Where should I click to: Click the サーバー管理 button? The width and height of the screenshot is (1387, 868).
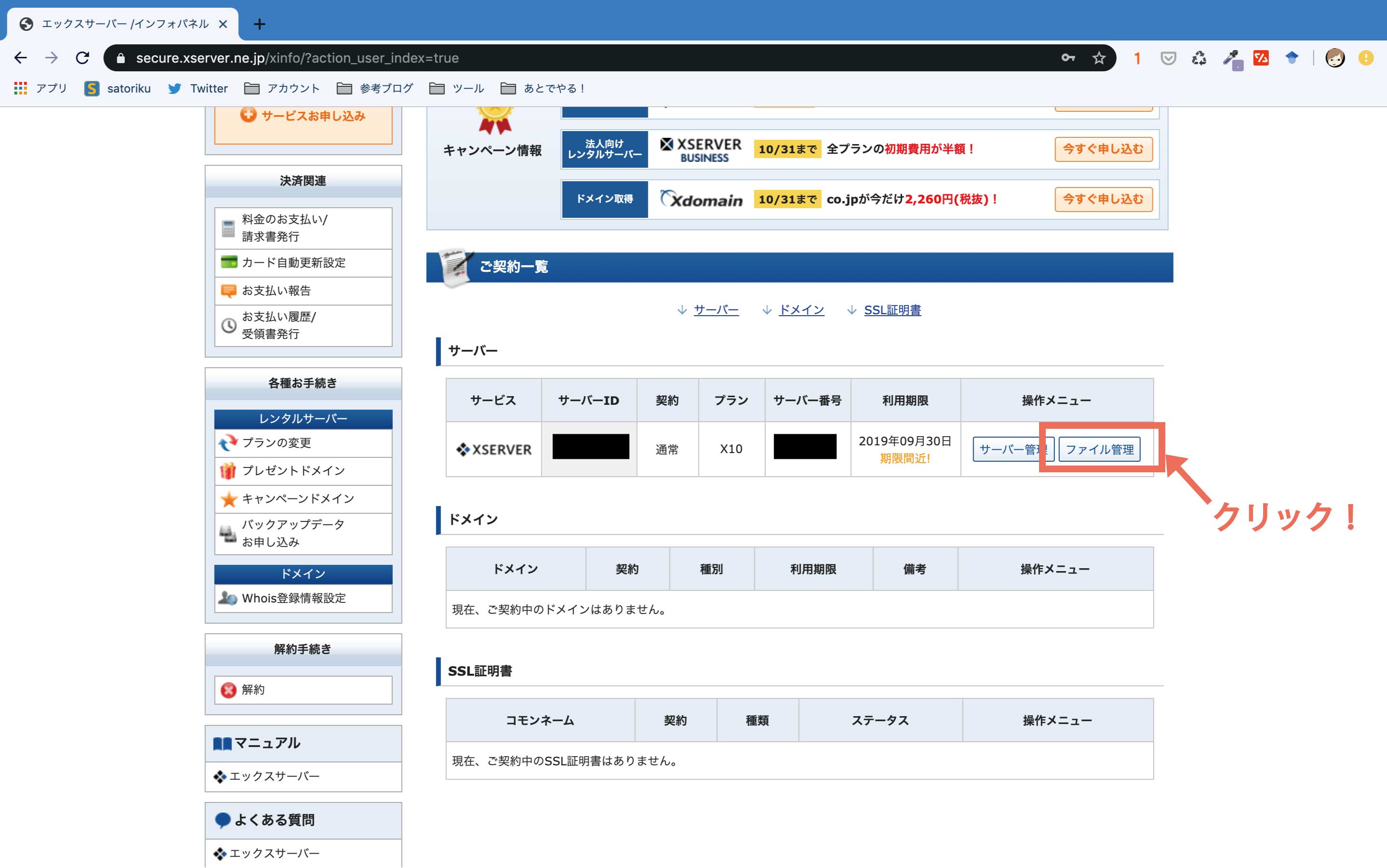(x=1014, y=450)
